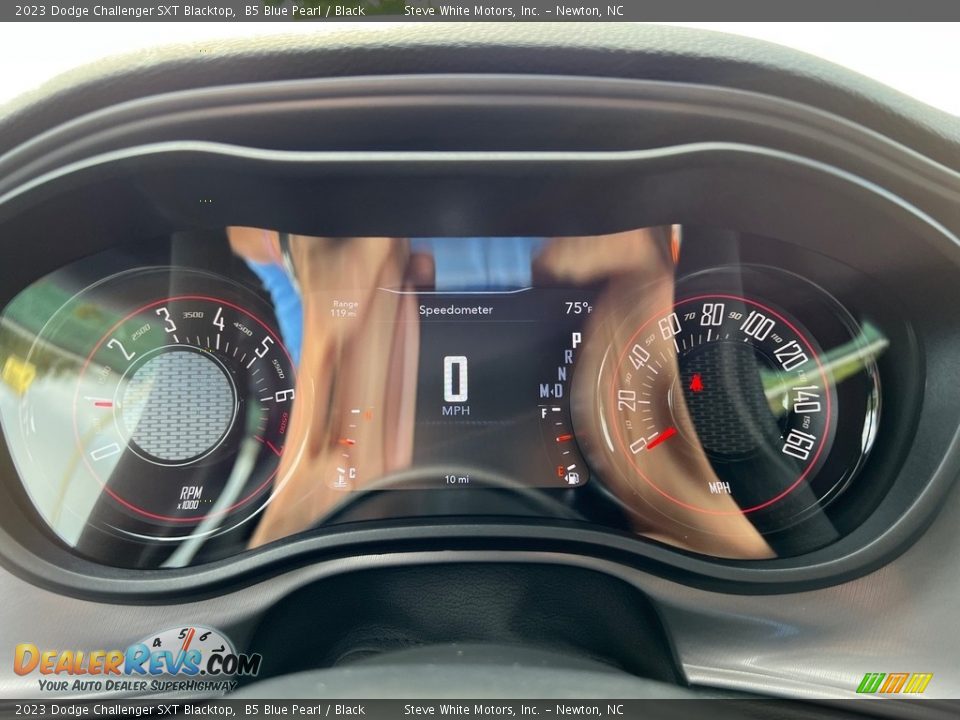Screen dimensions: 960x720
Task: Tap the 5 on the tachometer
Action: click(x=264, y=347)
